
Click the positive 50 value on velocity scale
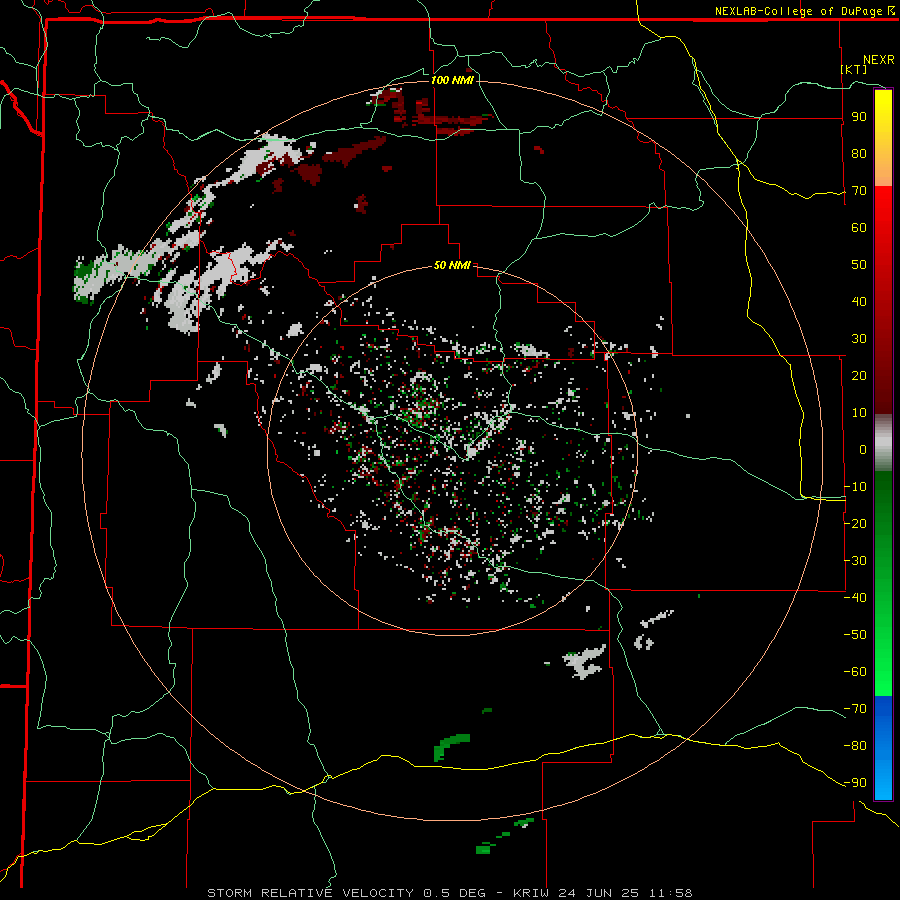[x=859, y=265]
